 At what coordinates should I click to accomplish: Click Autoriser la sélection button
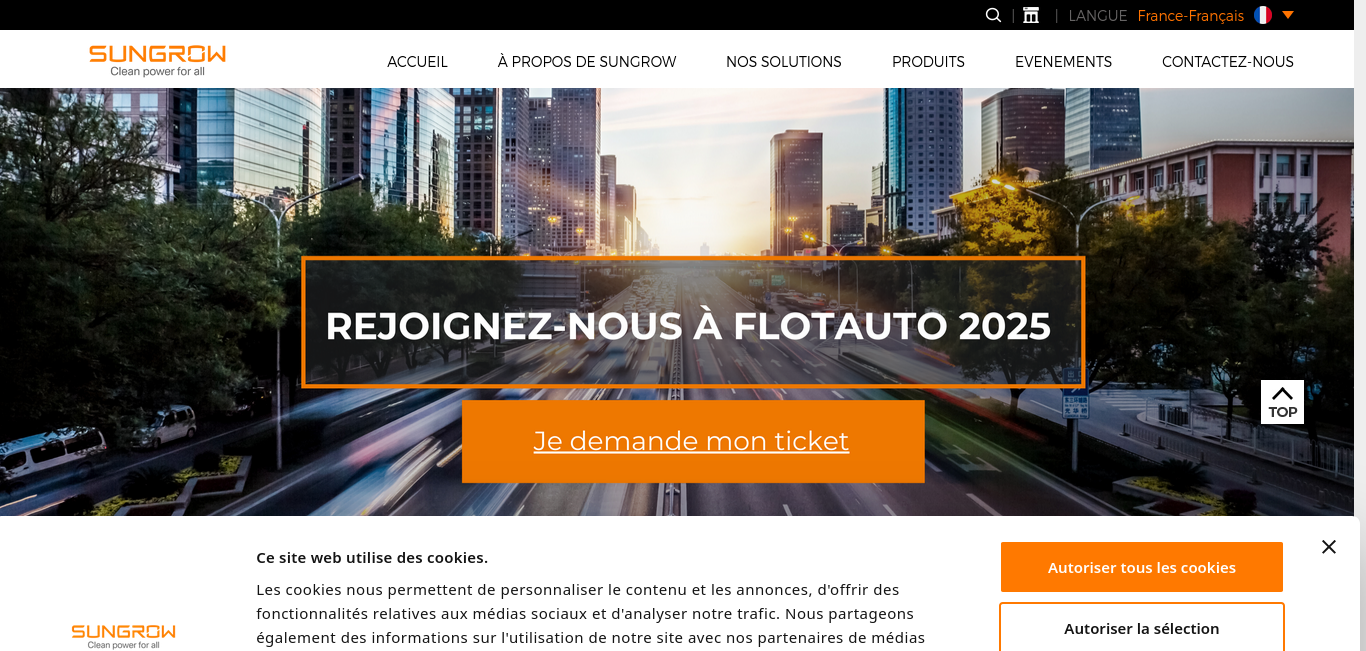(x=1142, y=628)
